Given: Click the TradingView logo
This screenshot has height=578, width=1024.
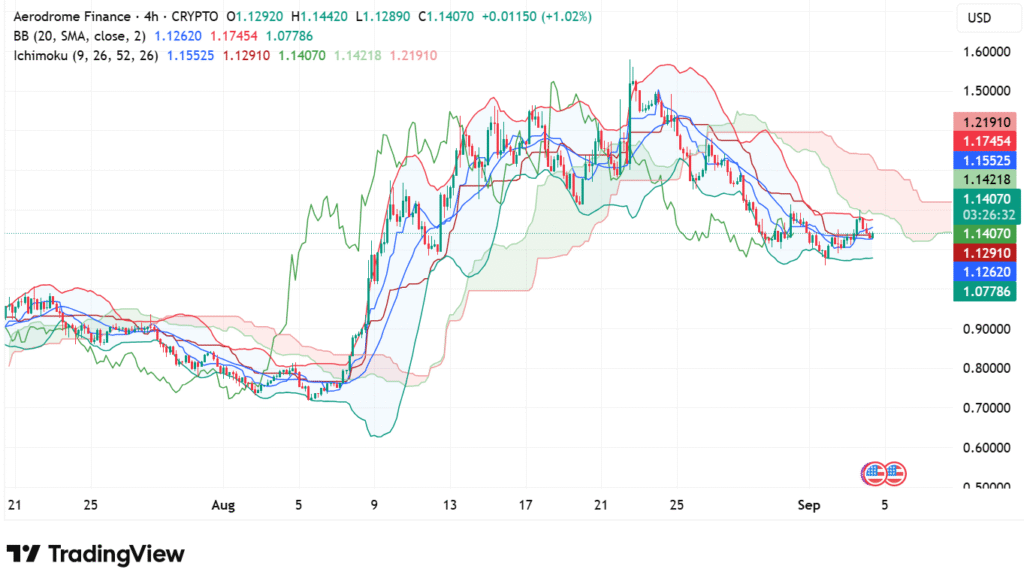Looking at the screenshot, I should tap(95, 554).
